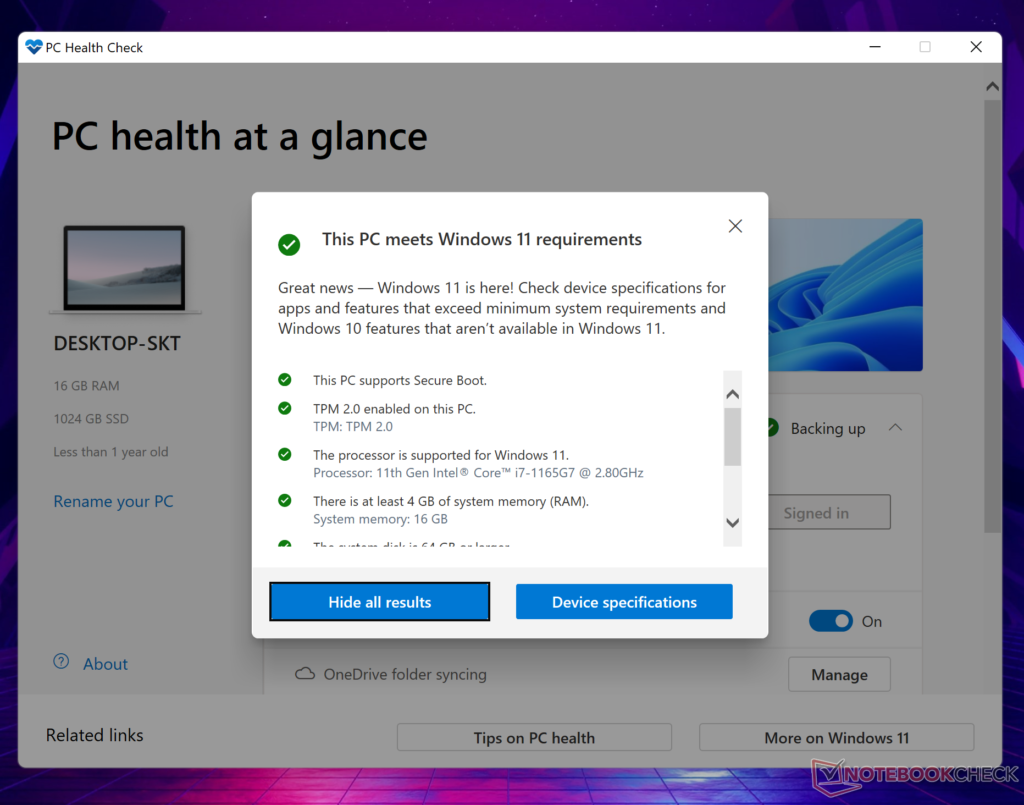Click Manage for OneDrive folder syncing
1024x805 pixels.
[839, 674]
